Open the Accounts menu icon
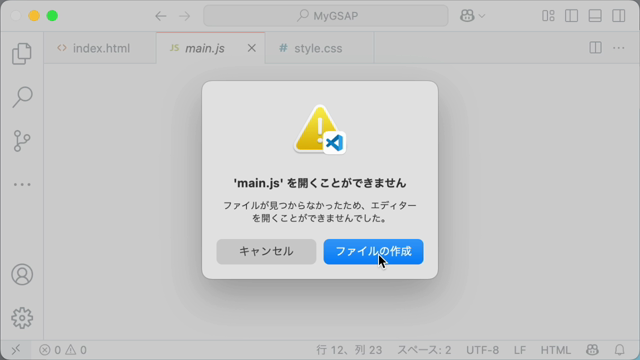The width and height of the screenshot is (640, 360). [x=22, y=274]
